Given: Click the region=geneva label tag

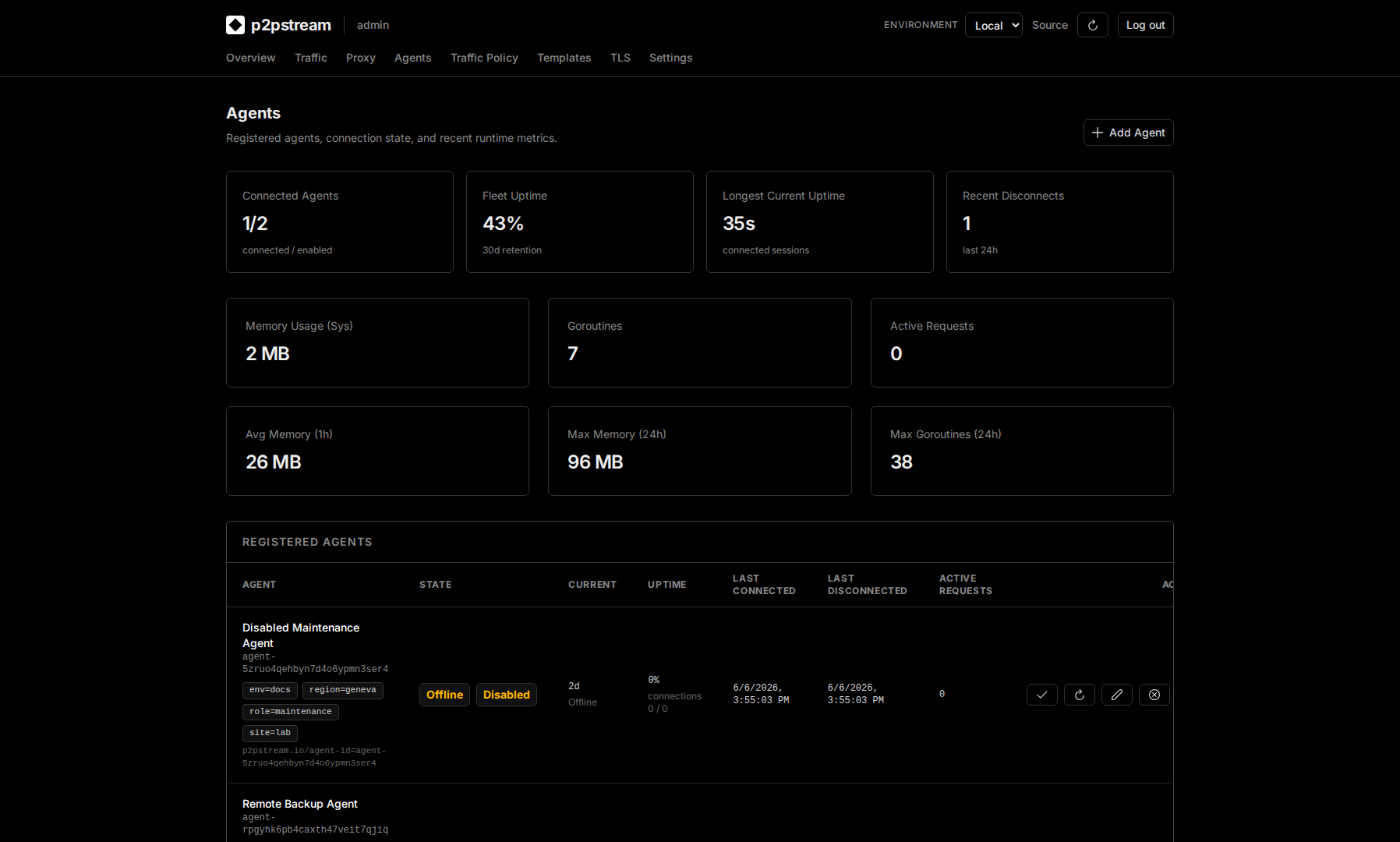Looking at the screenshot, I should click(343, 690).
